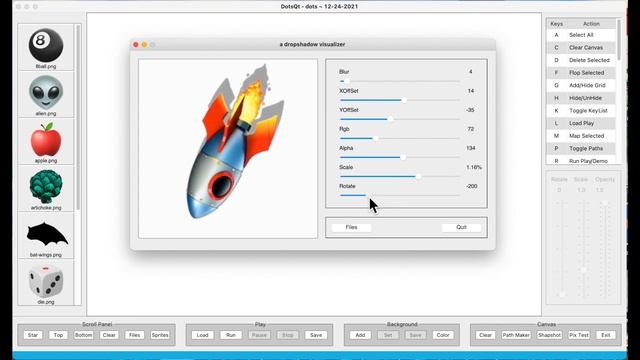Adjust the XOffSet slider

tap(400, 100)
